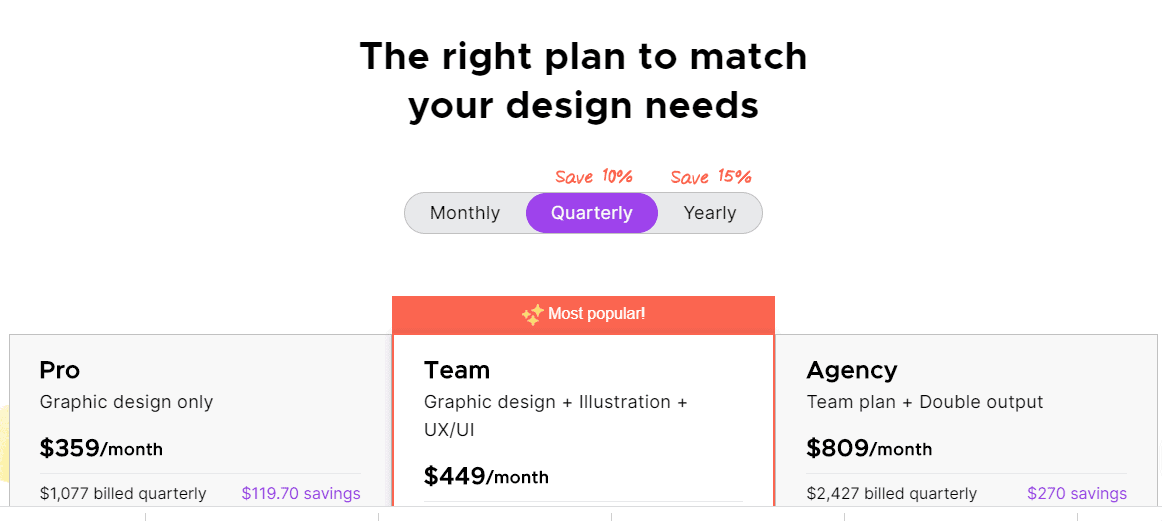Click the $359/month Pro price
Viewport: 1162px width, 521px height.
[101, 448]
